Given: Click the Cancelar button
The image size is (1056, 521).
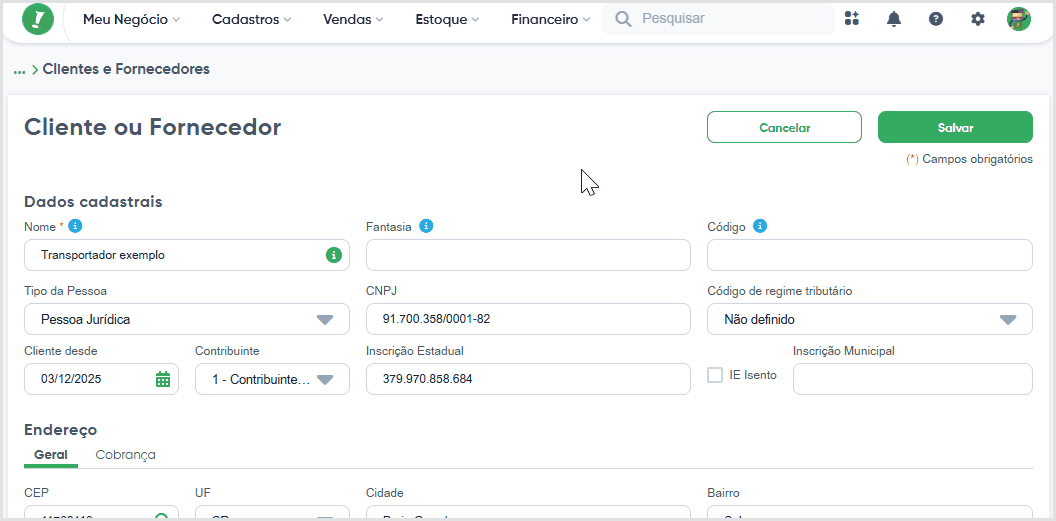Looking at the screenshot, I should click(x=785, y=127).
